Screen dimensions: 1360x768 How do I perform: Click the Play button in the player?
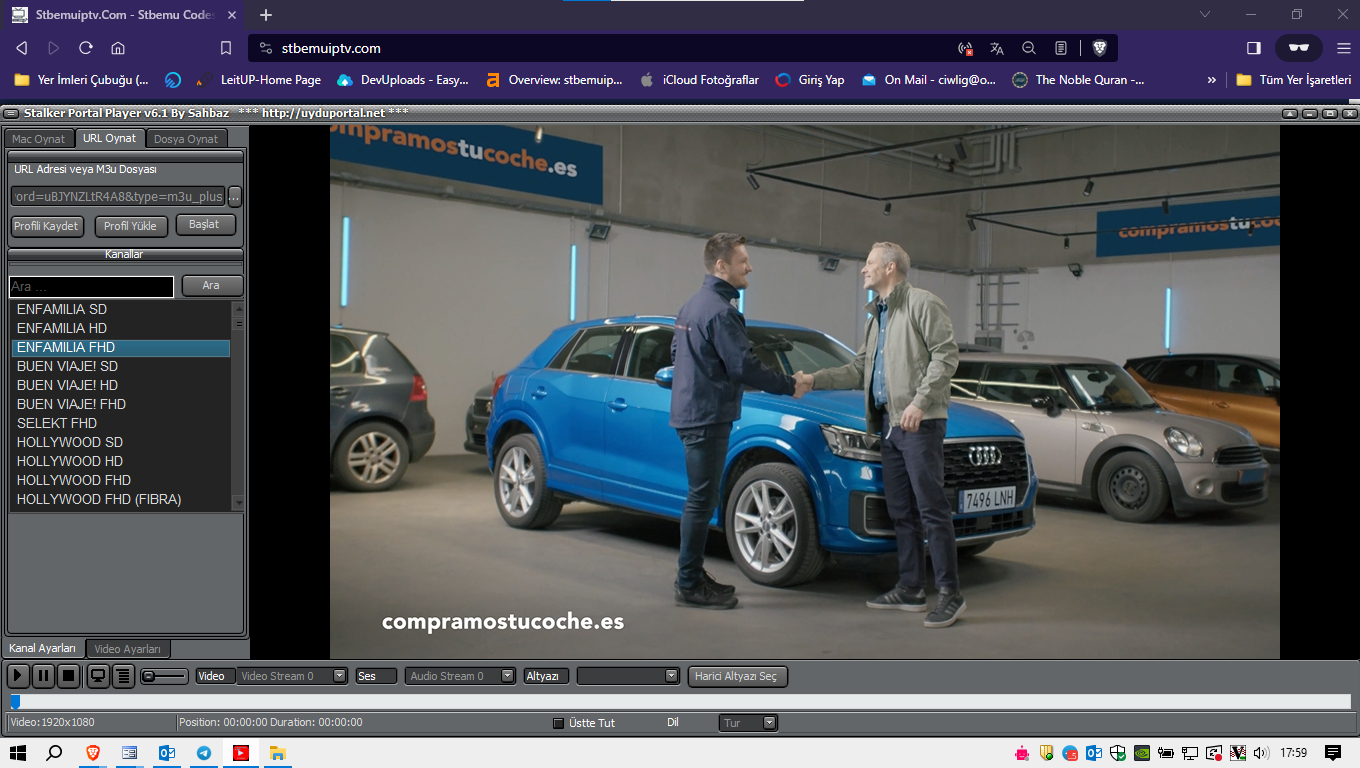(x=18, y=676)
